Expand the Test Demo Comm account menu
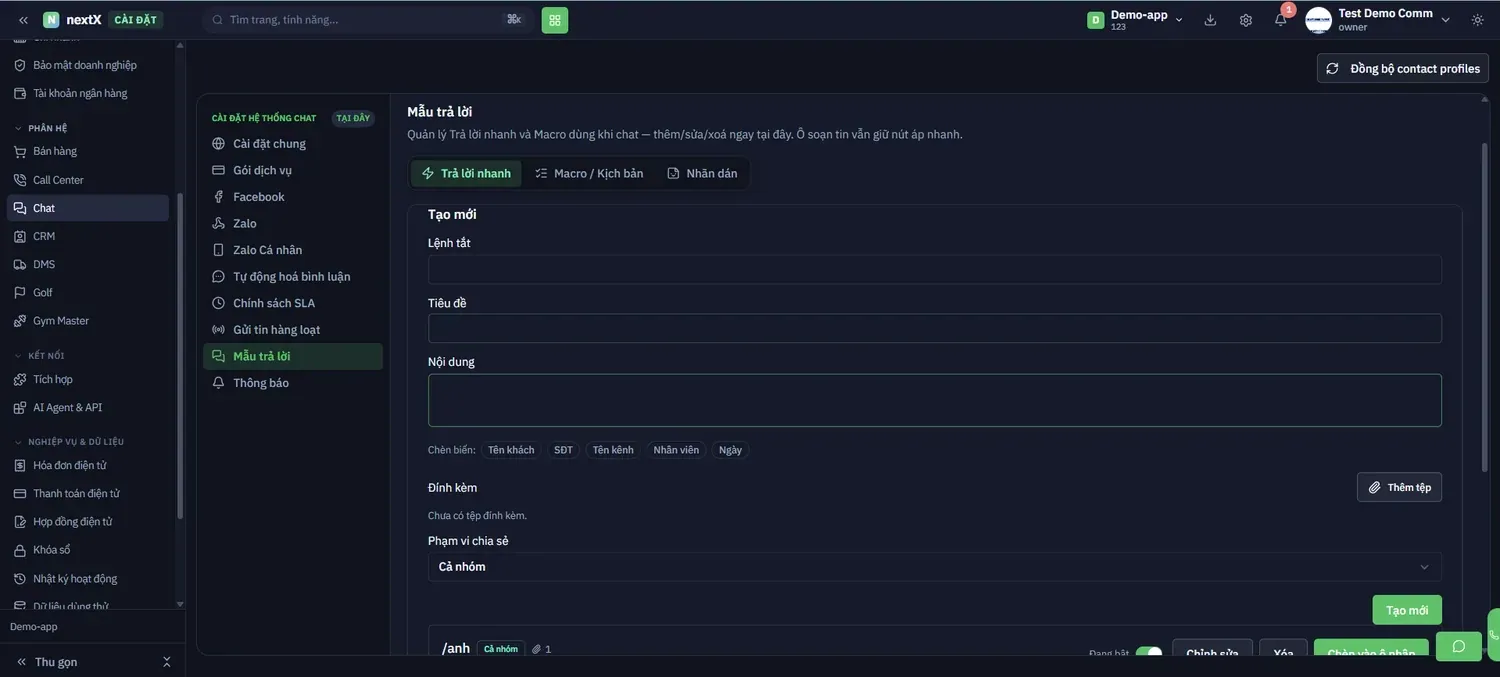The width and height of the screenshot is (1500, 677). (x=1378, y=20)
